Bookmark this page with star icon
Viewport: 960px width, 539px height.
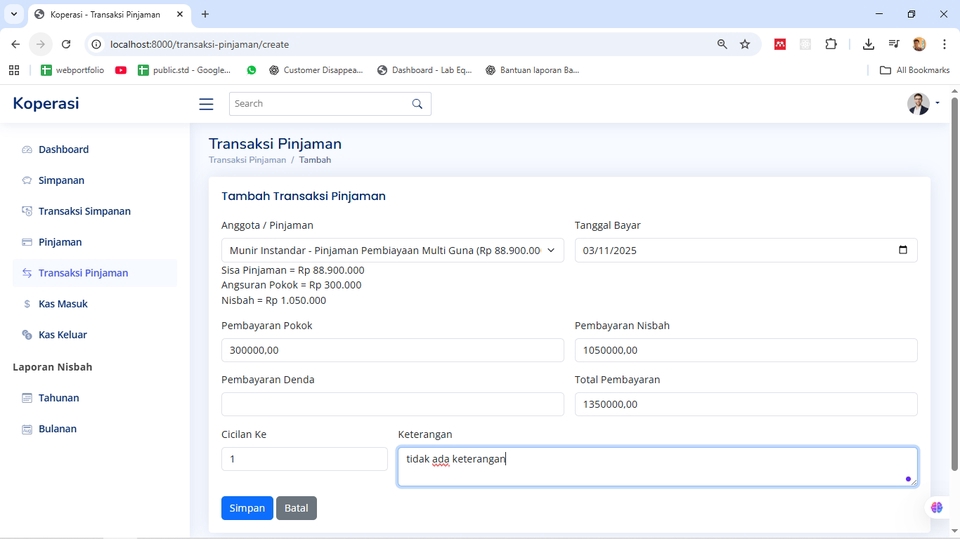pos(744,44)
